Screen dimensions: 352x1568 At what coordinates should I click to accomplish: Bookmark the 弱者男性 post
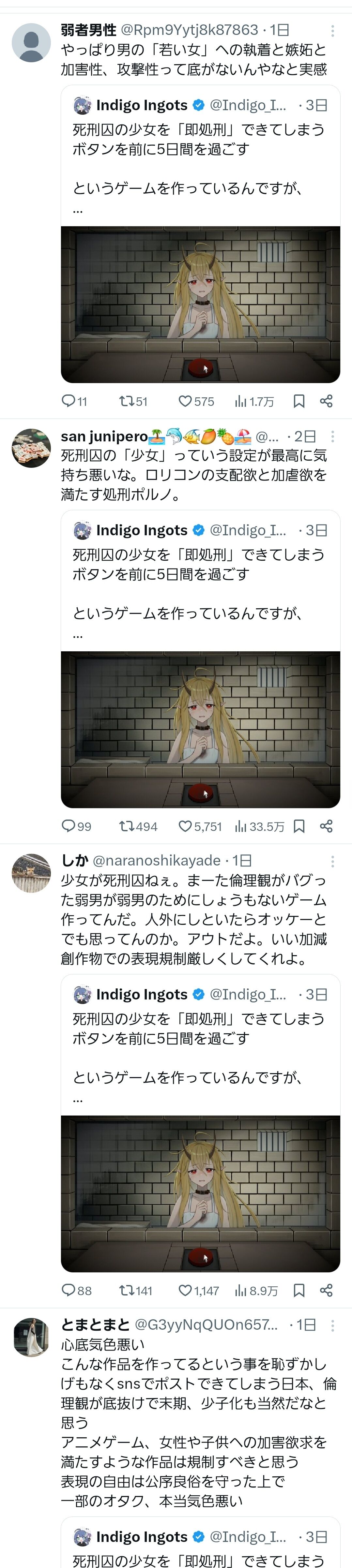[x=299, y=401]
